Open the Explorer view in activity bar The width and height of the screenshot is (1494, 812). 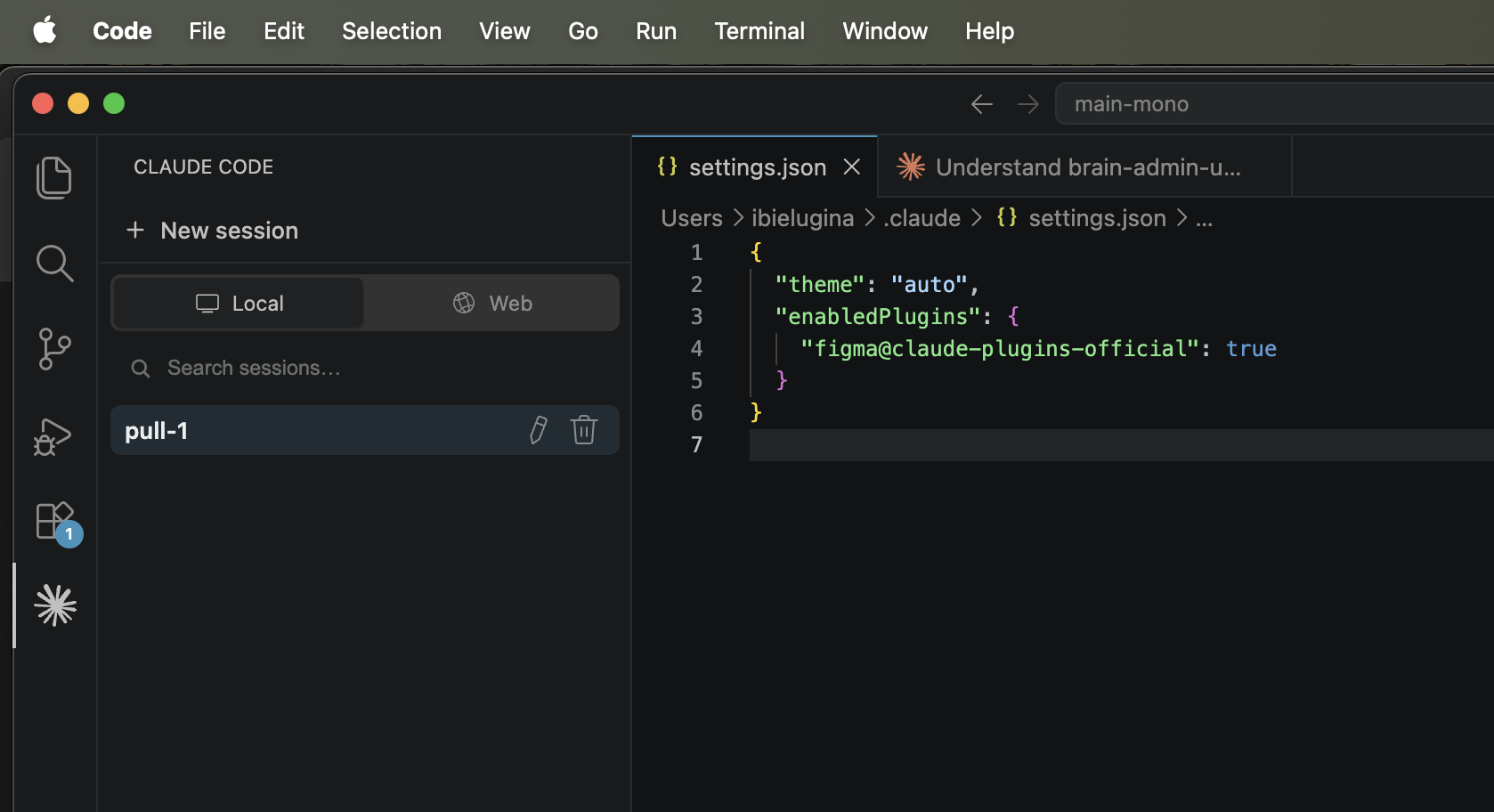click(54, 177)
